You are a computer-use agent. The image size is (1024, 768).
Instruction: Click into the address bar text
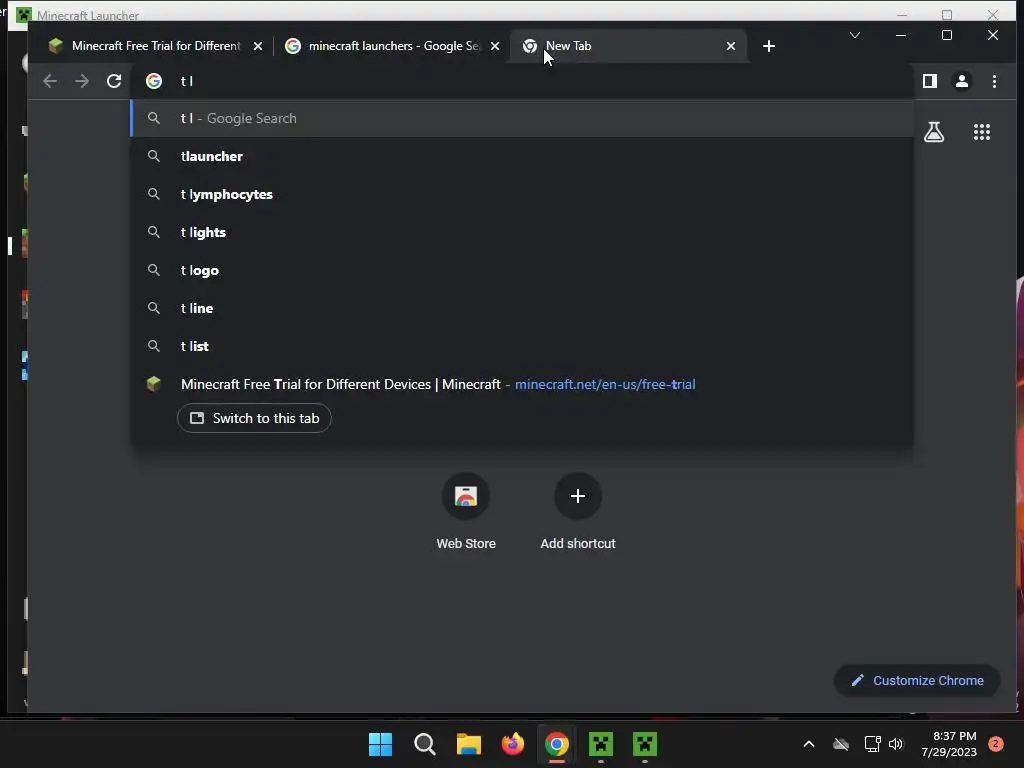(522, 81)
